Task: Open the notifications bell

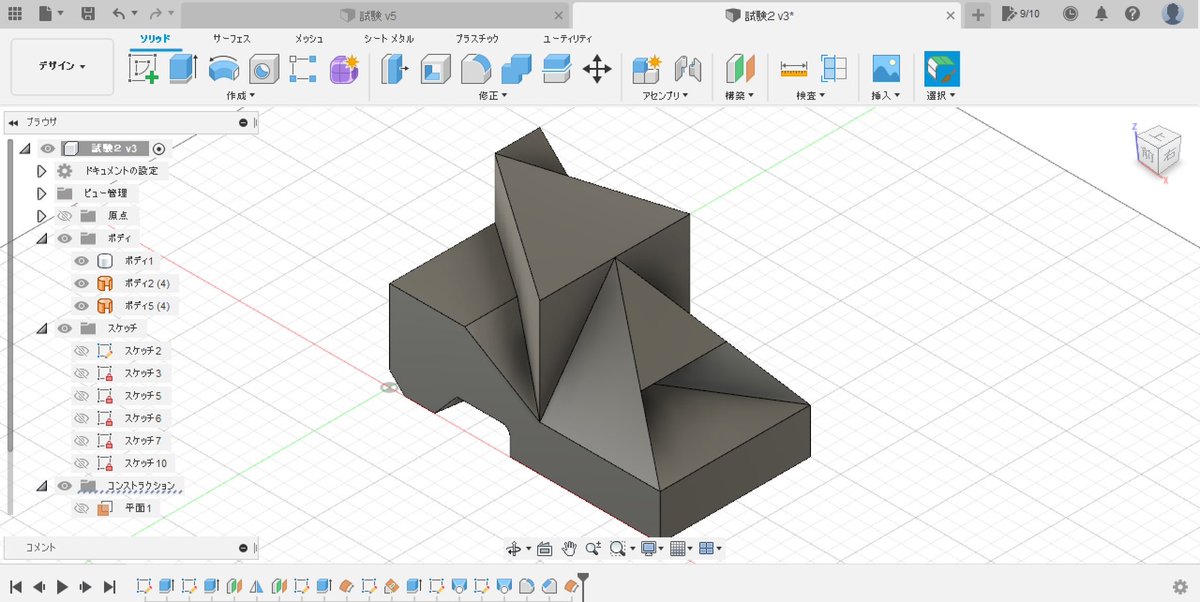Action: click(1101, 14)
